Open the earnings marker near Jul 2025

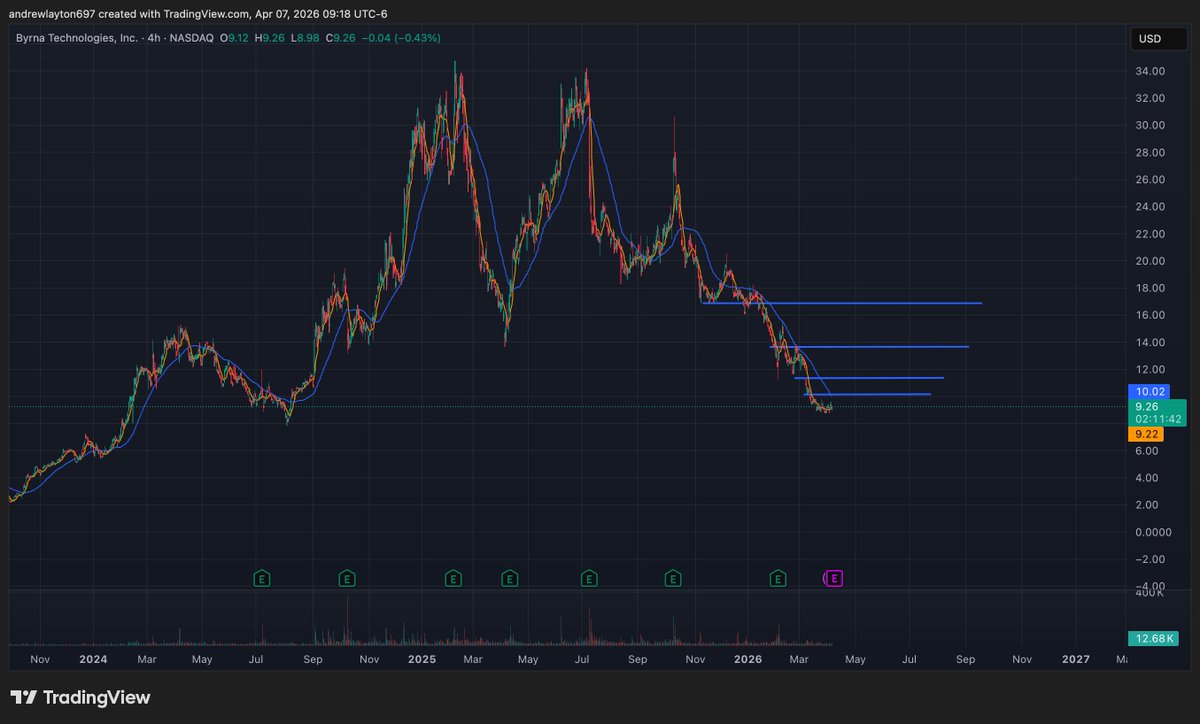(589, 578)
